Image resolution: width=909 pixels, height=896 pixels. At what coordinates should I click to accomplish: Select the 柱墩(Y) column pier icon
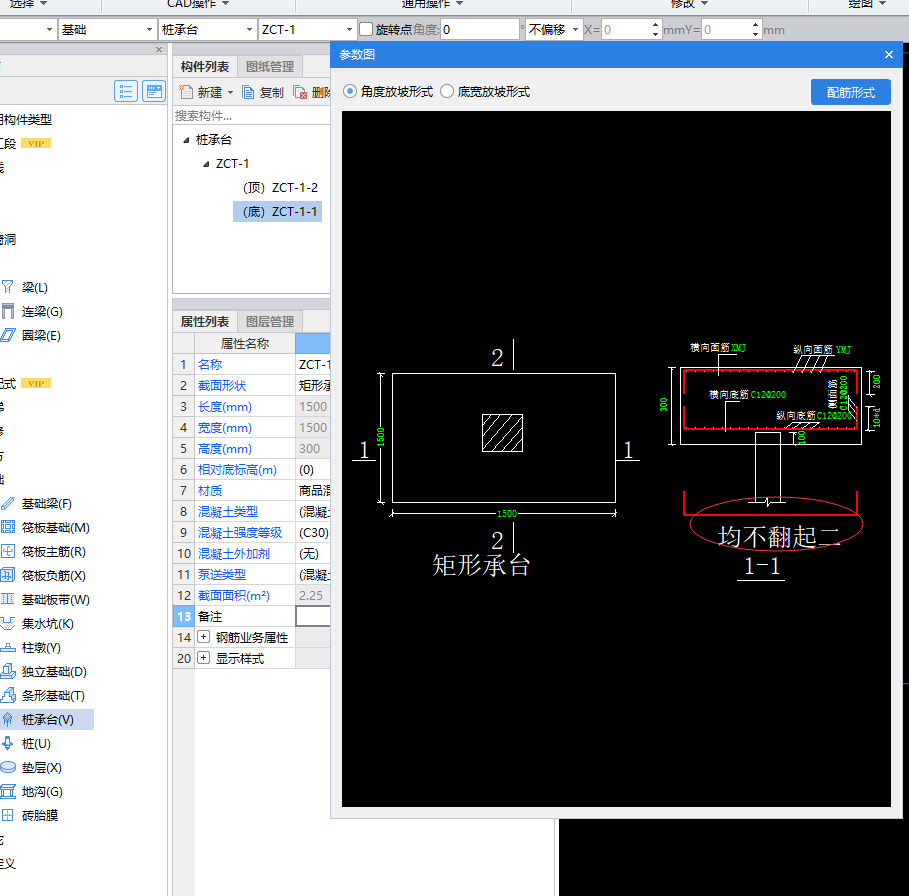click(8, 647)
